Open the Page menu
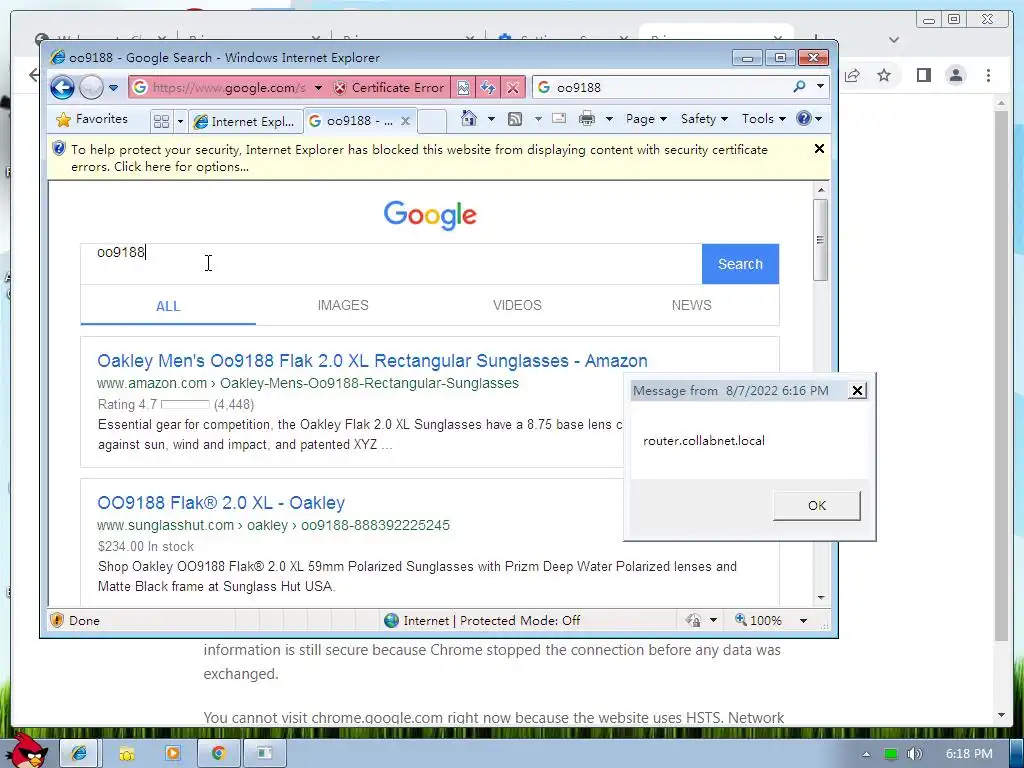 [646, 119]
